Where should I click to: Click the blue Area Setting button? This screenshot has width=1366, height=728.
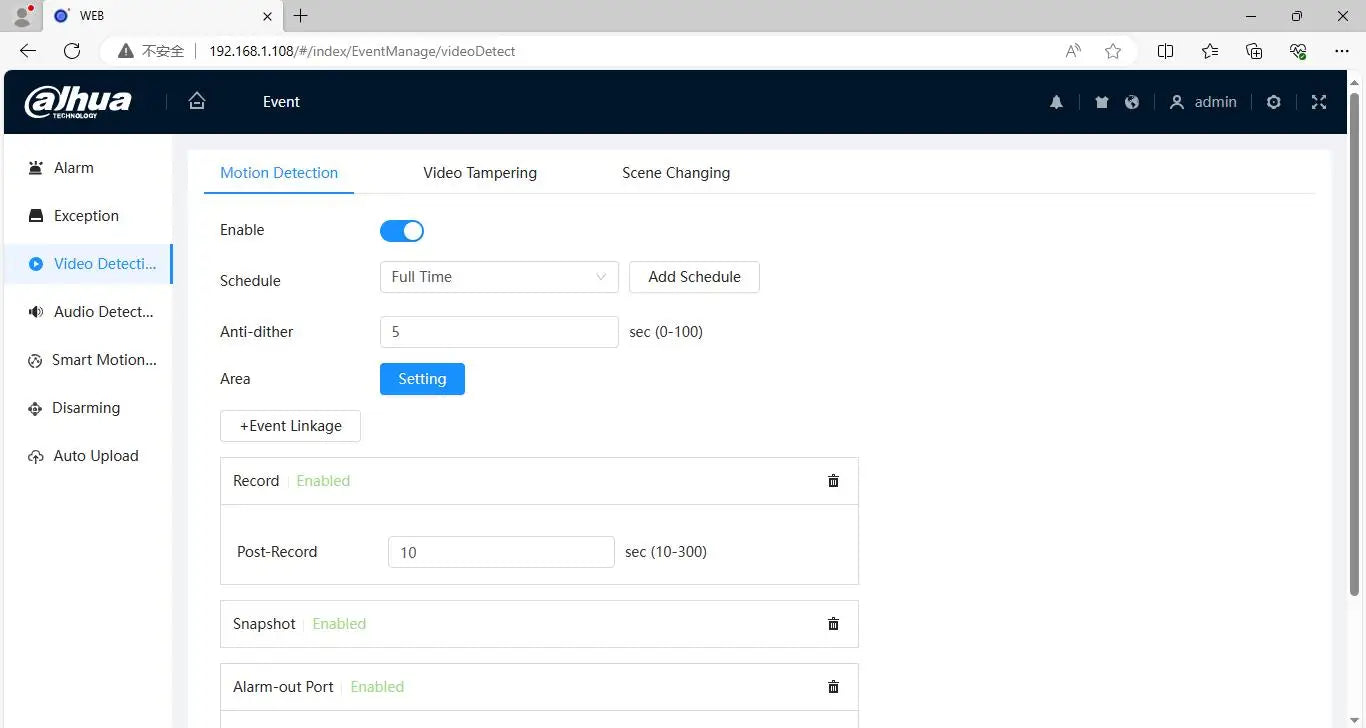pyautogui.click(x=422, y=379)
